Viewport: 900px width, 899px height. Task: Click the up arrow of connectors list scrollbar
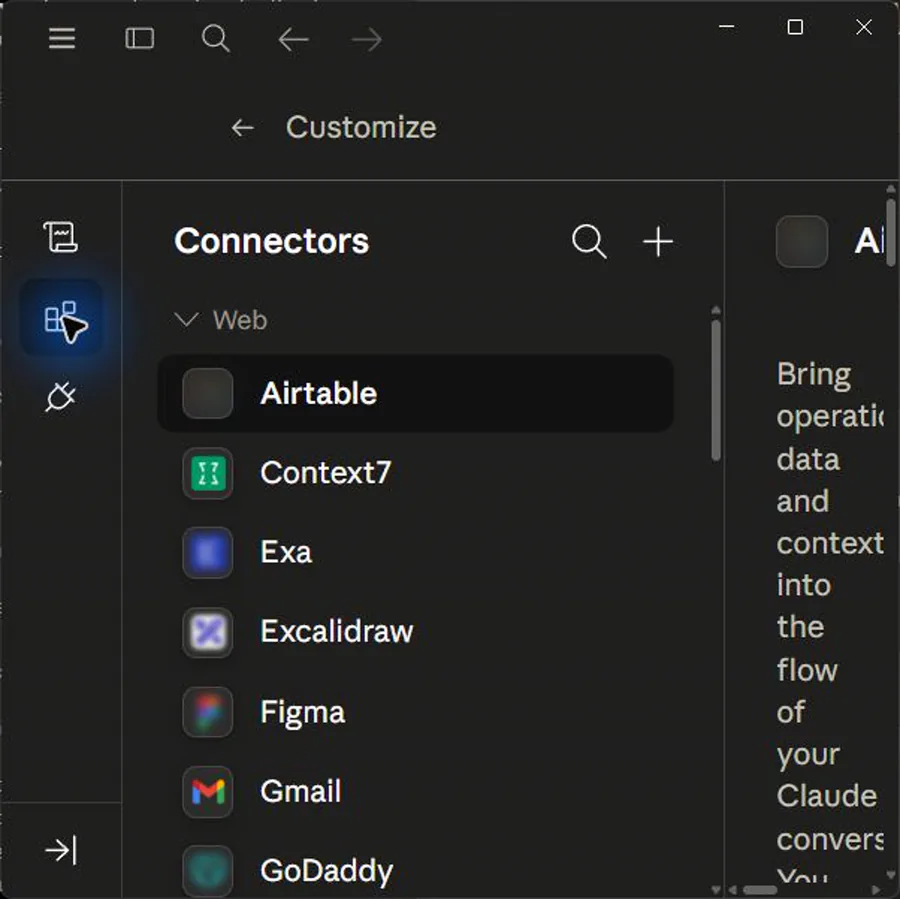pyautogui.click(x=716, y=310)
